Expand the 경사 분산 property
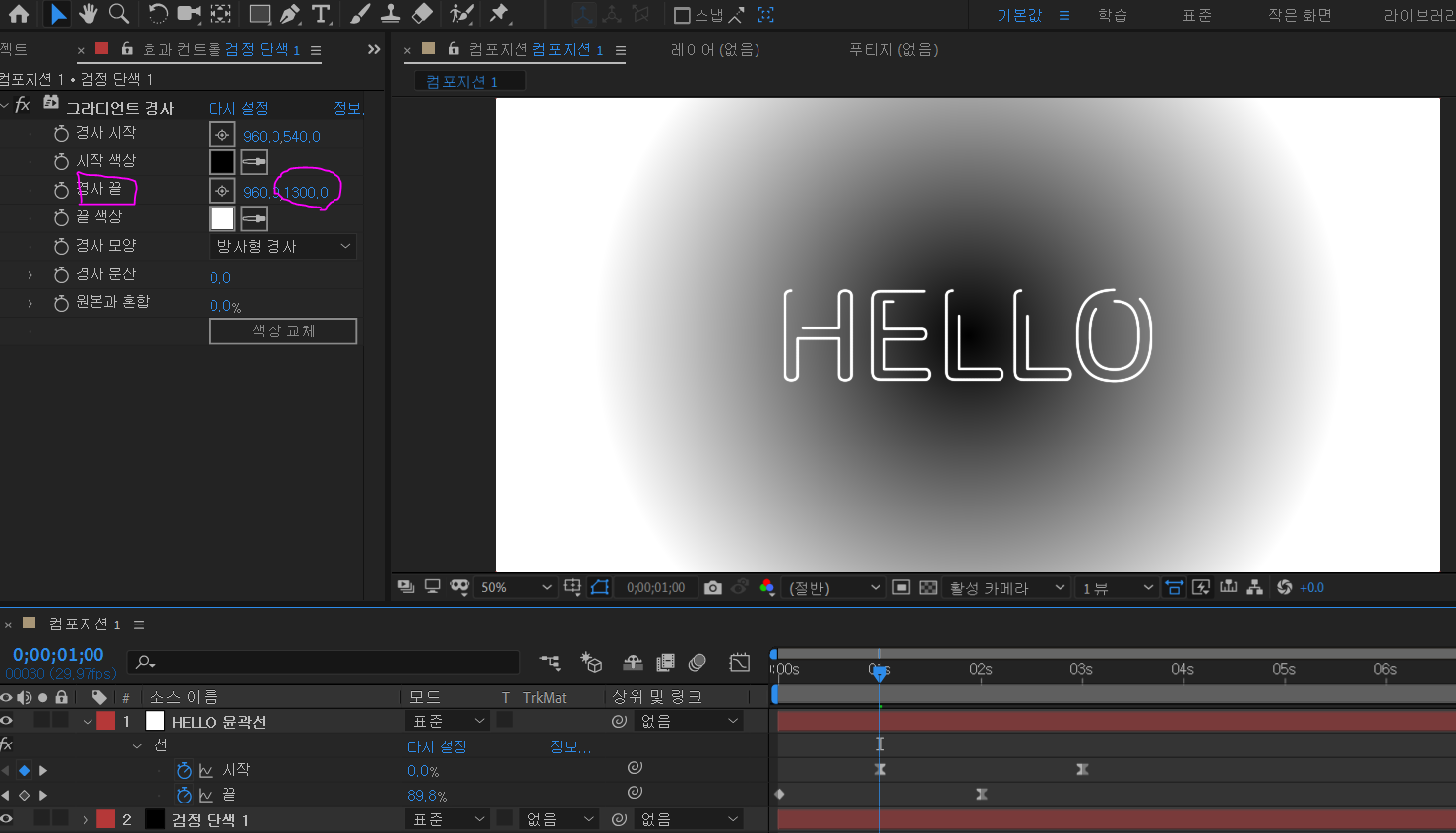 click(30, 275)
